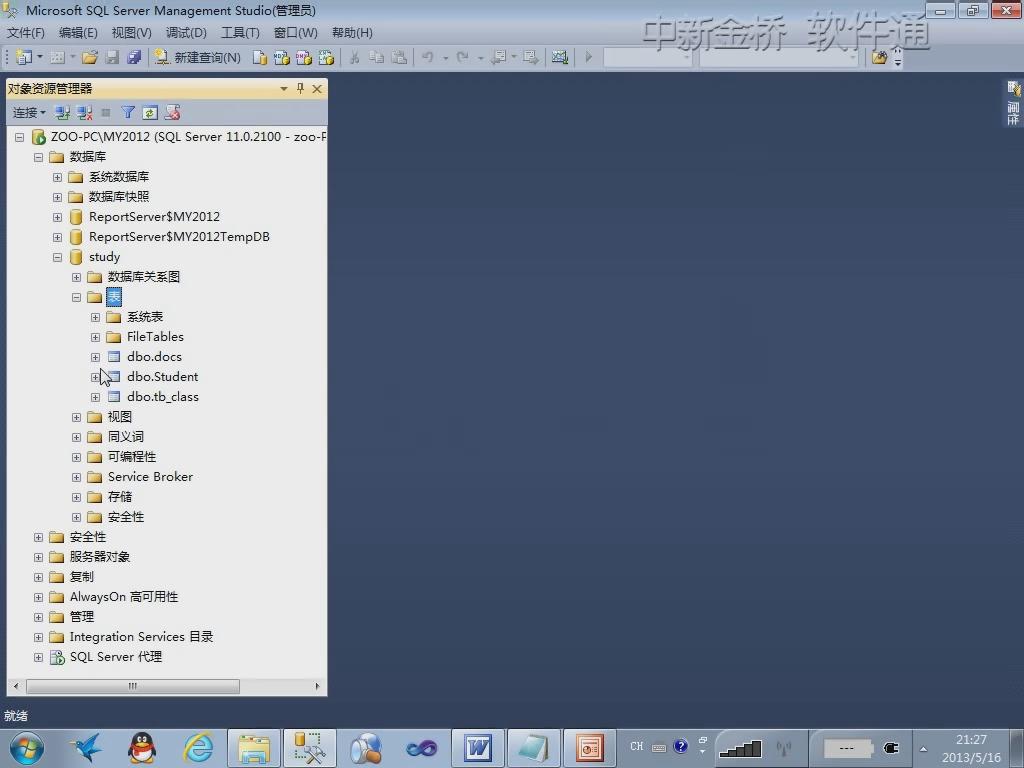Viewport: 1024px width, 768px height.
Task: Open the 视图(V) menu
Action: coord(131,33)
